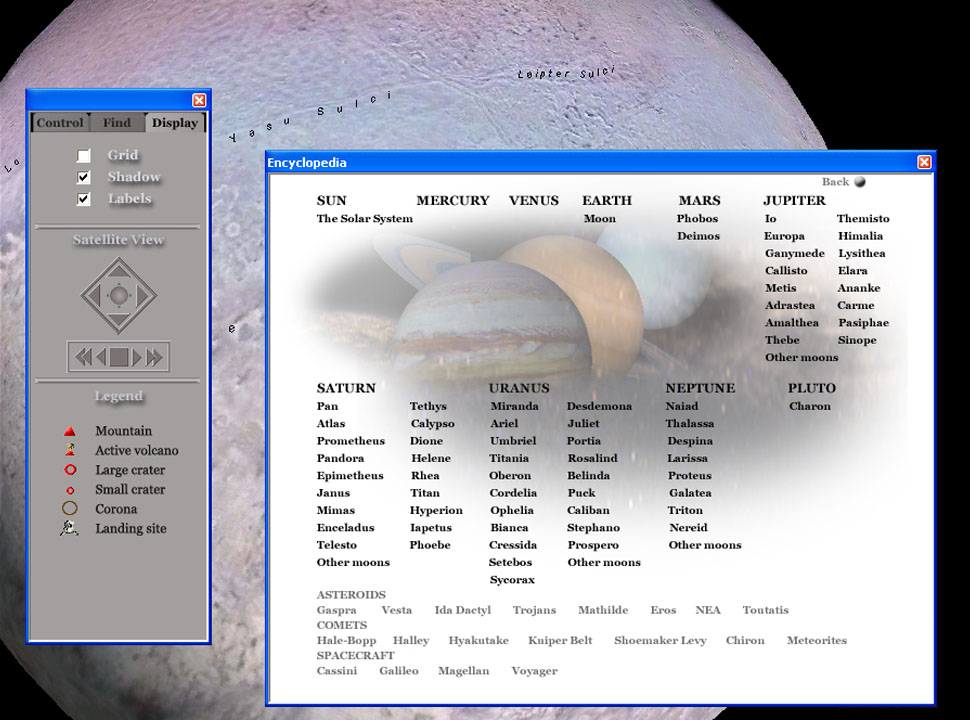Open the Iapetus entry
970x720 pixels.
click(431, 528)
